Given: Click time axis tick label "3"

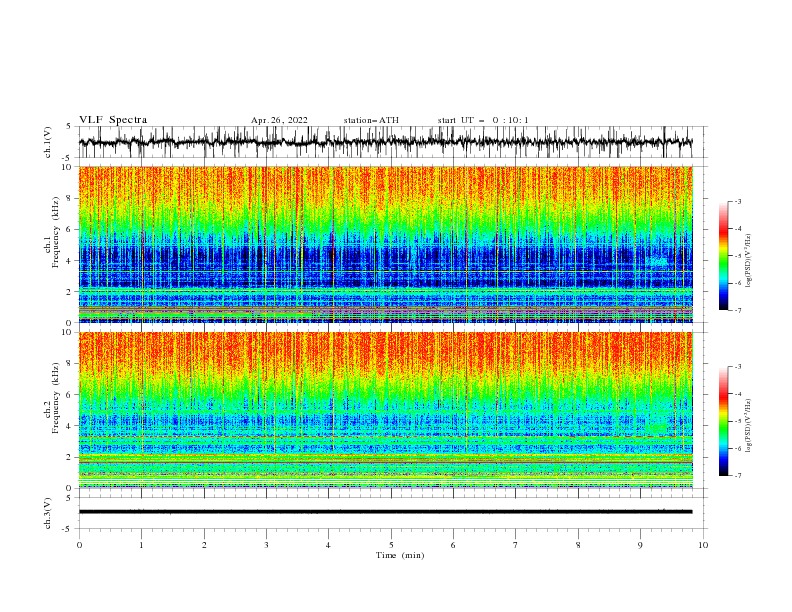Looking at the screenshot, I should click(266, 545).
